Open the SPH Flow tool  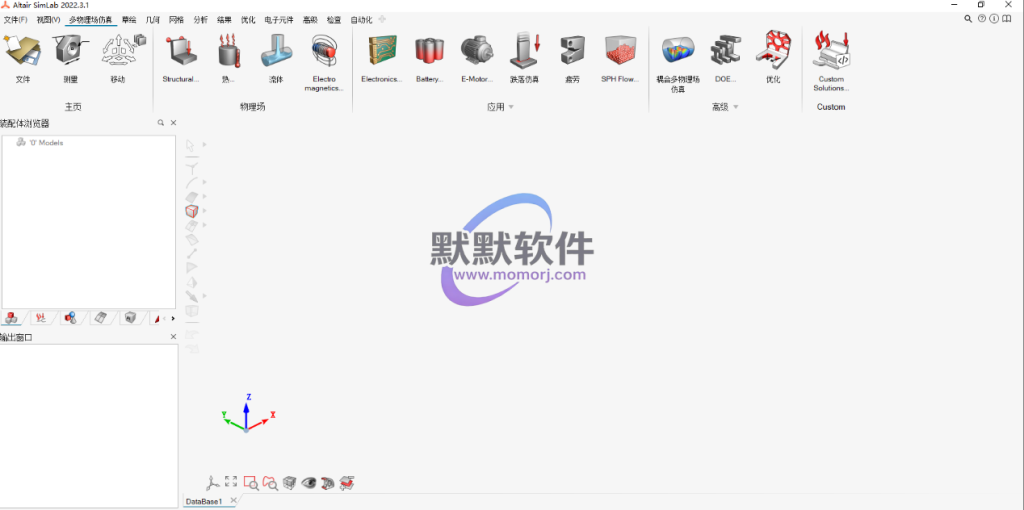(620, 56)
